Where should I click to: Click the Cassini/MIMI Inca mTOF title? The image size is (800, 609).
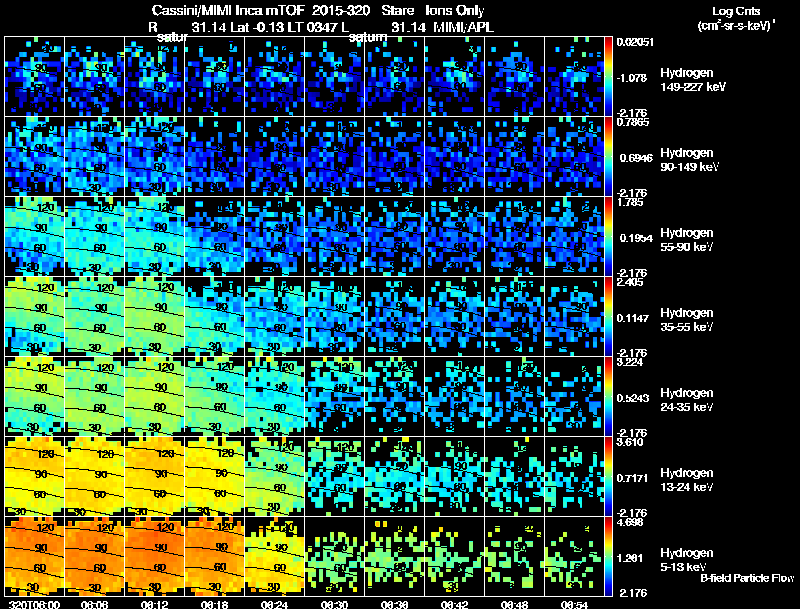(x=228, y=10)
